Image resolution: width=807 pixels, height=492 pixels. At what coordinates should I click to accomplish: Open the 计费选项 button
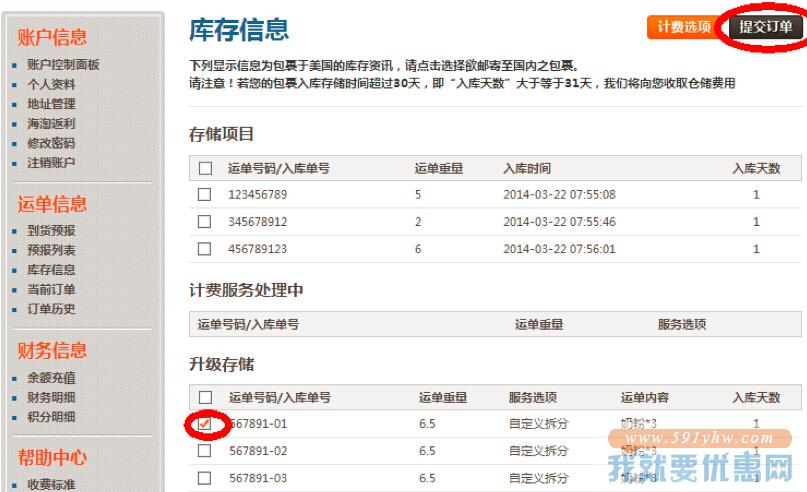[x=683, y=27]
